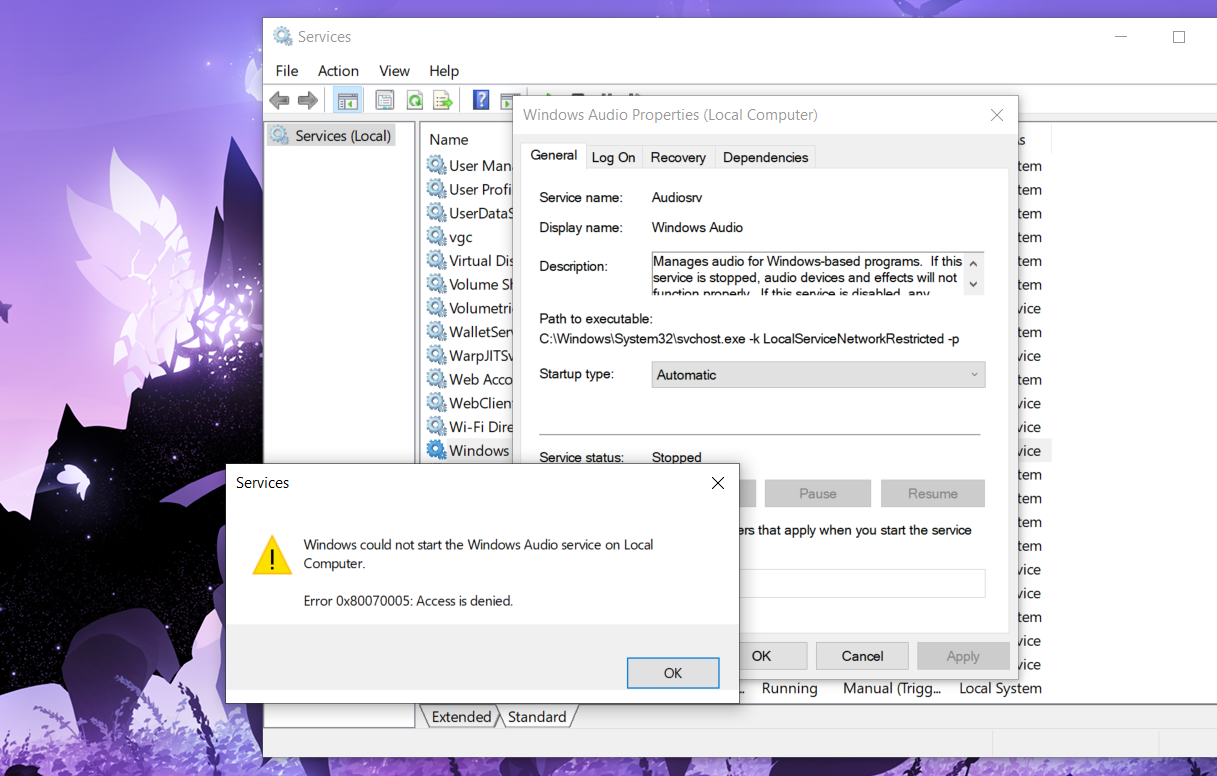Switch to the Standard view tab
The height and width of the screenshot is (776, 1217).
pos(537,717)
